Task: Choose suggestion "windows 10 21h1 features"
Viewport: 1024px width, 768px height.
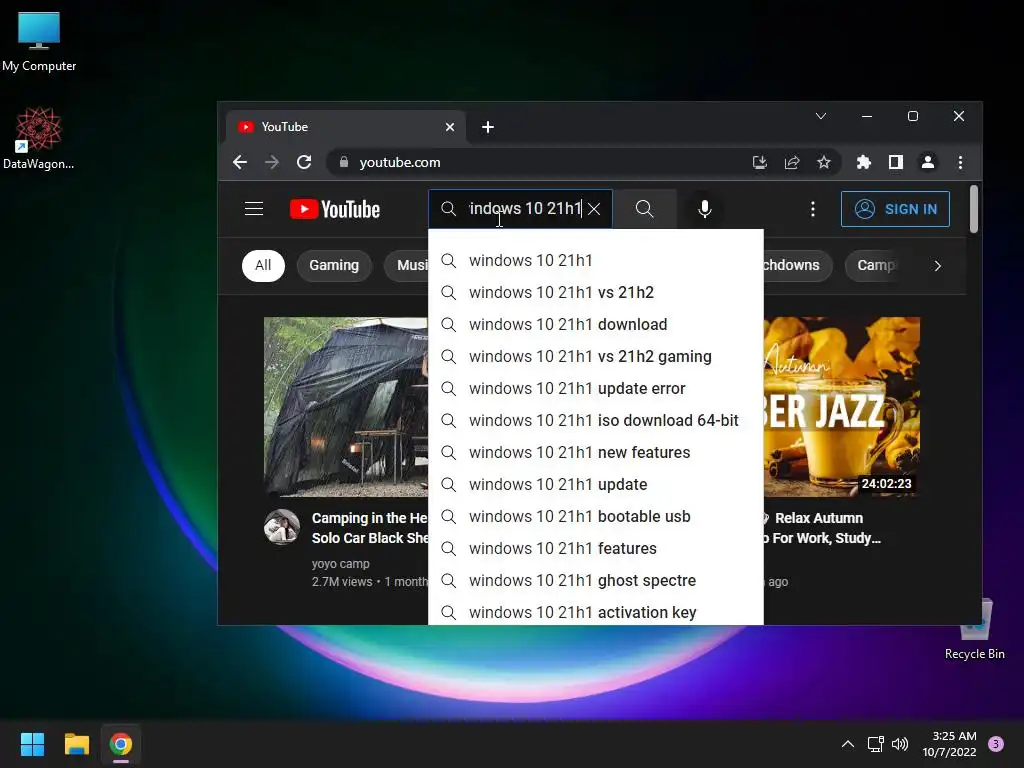Action: click(596, 549)
